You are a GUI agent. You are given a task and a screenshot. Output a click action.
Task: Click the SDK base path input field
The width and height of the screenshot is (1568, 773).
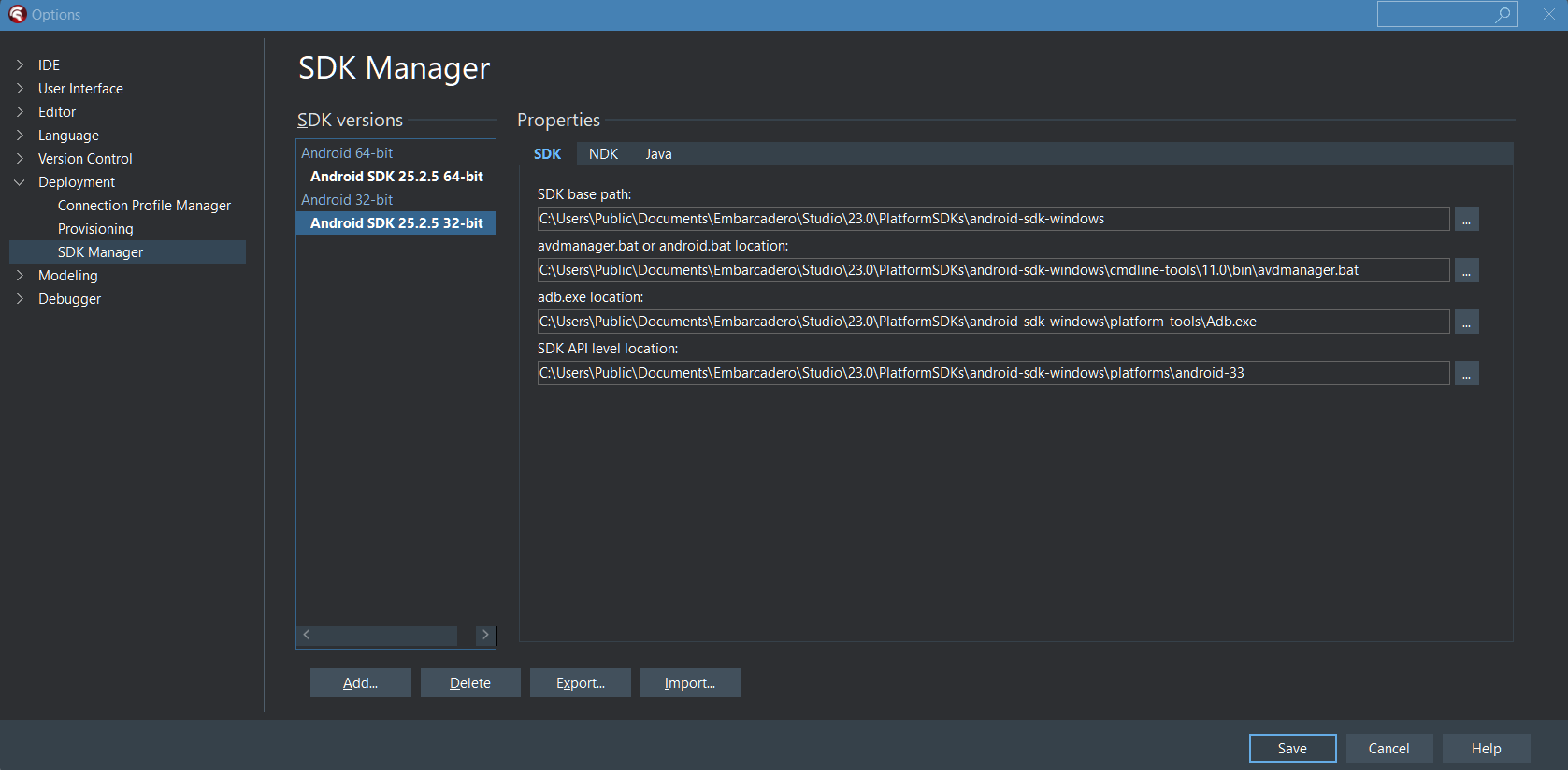coord(993,219)
